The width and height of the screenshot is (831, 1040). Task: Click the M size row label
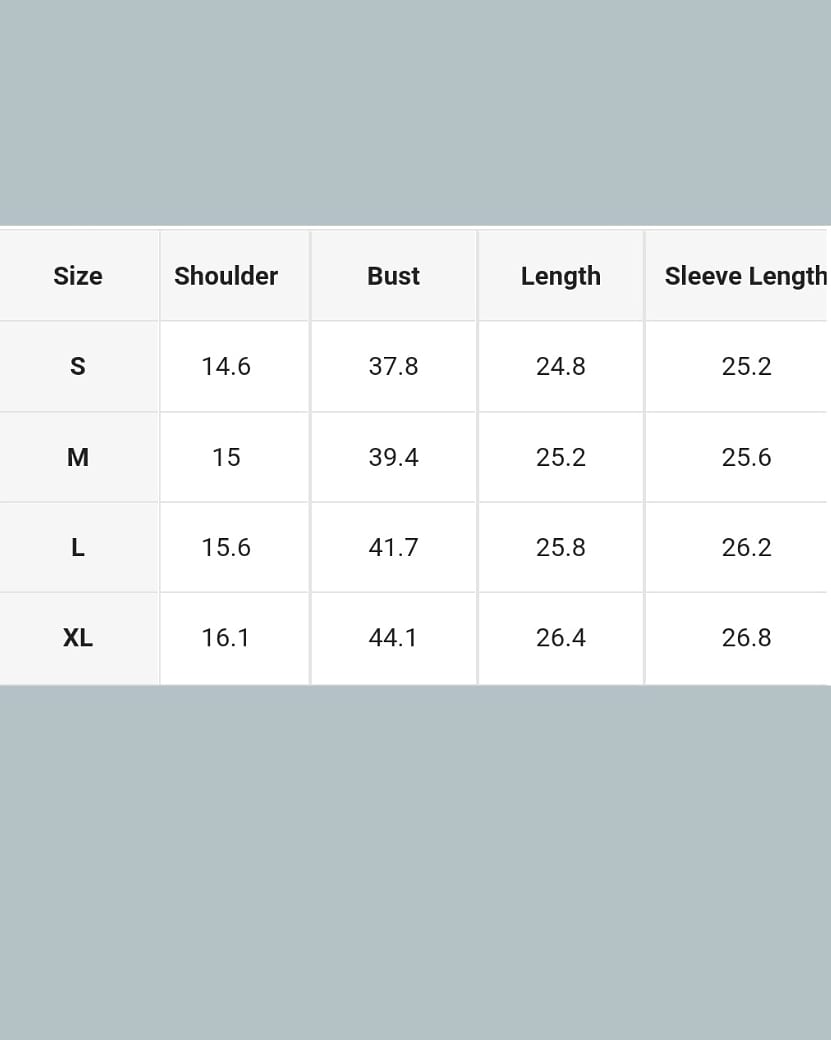tap(78, 457)
